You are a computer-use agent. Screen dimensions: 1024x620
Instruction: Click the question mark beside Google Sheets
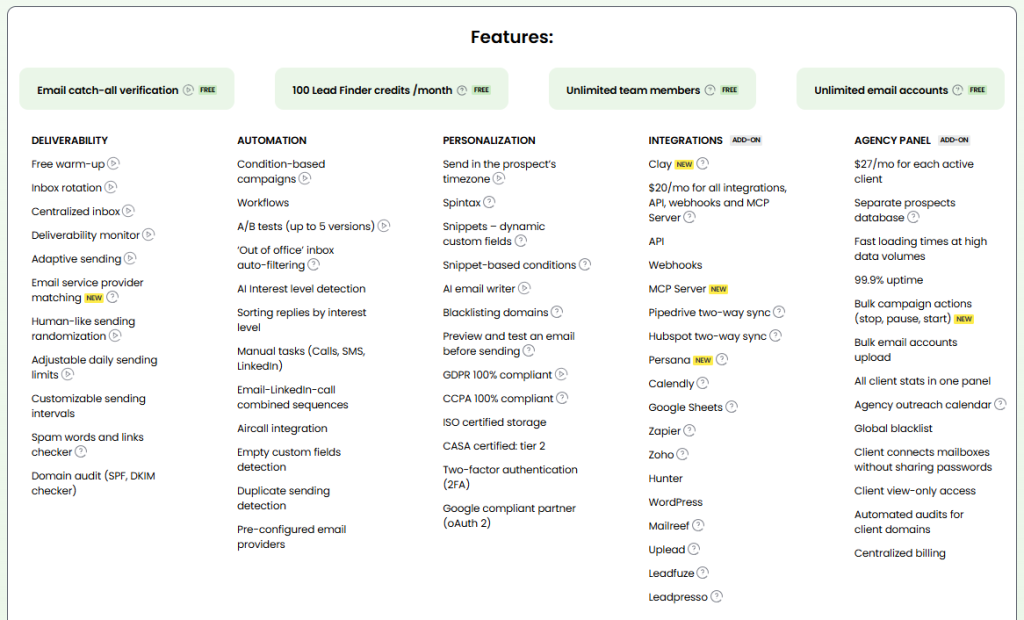pos(731,407)
